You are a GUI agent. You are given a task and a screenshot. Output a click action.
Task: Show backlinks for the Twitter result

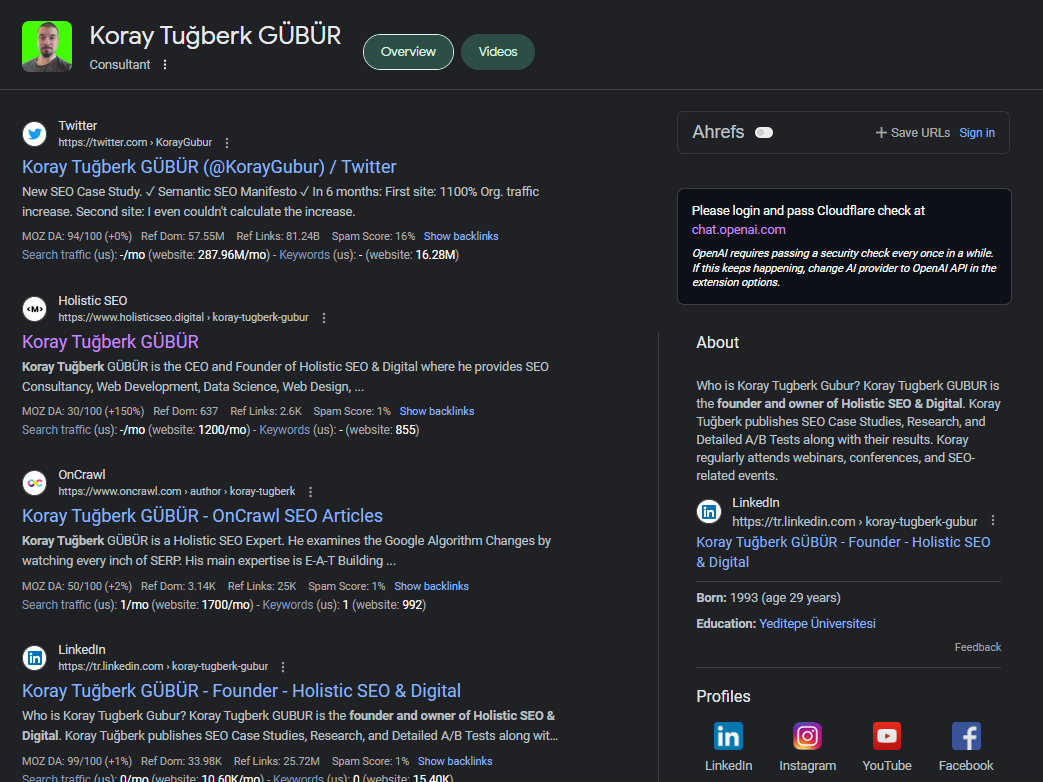(x=461, y=236)
